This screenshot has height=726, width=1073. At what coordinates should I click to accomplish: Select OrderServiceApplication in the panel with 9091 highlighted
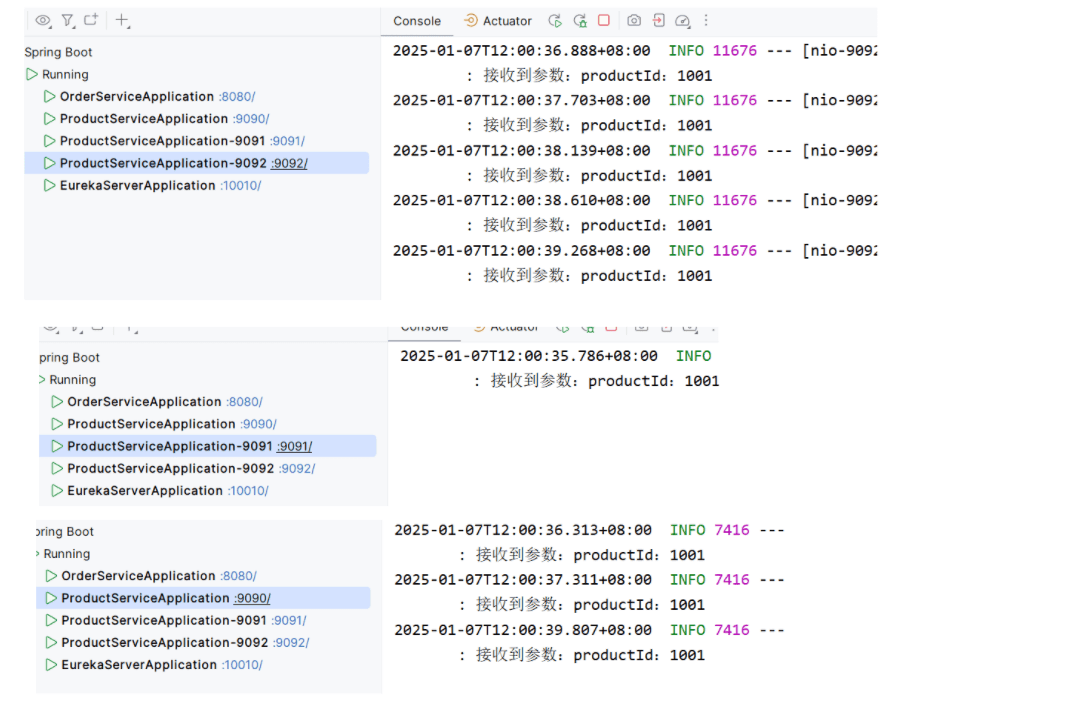144,402
